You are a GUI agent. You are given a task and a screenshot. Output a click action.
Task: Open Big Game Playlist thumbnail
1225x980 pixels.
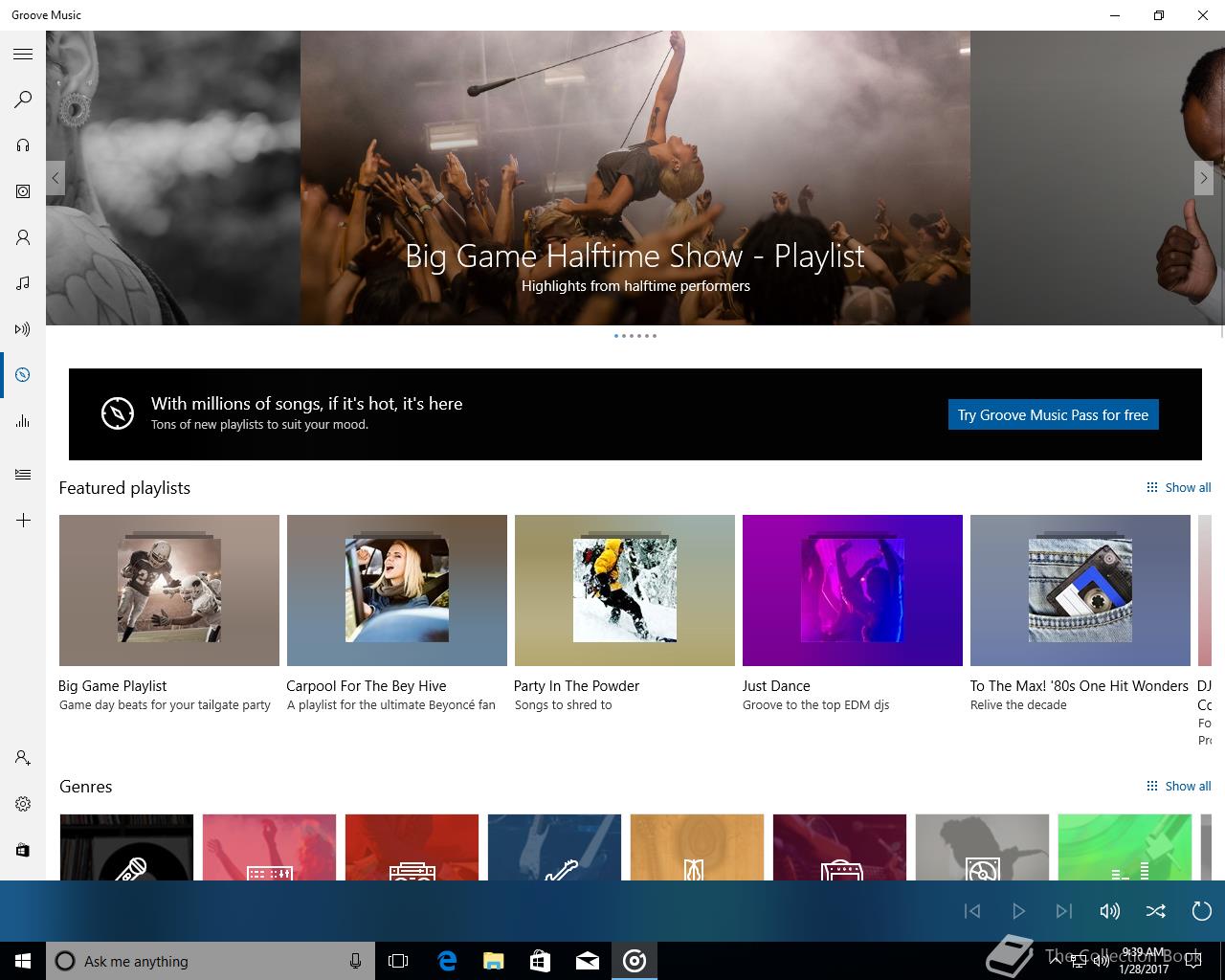click(x=169, y=590)
